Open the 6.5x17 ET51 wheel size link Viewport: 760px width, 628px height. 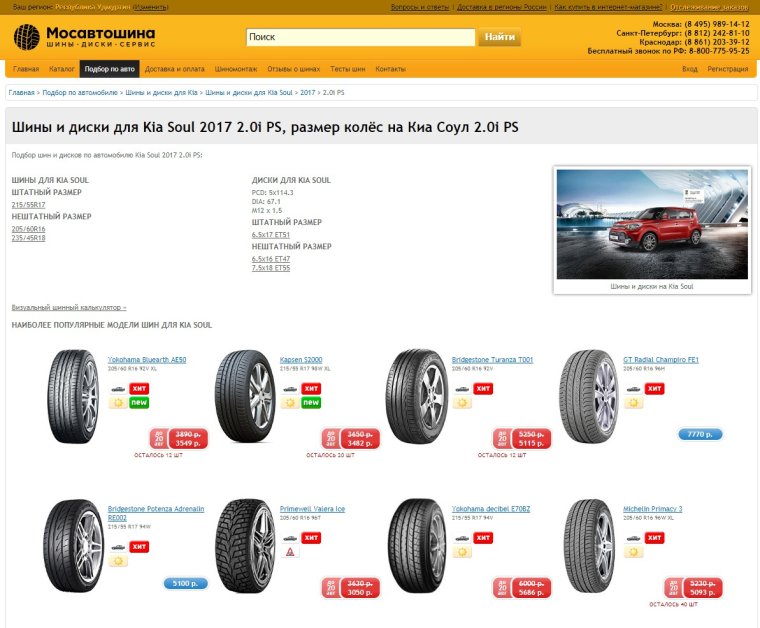[x=270, y=235]
